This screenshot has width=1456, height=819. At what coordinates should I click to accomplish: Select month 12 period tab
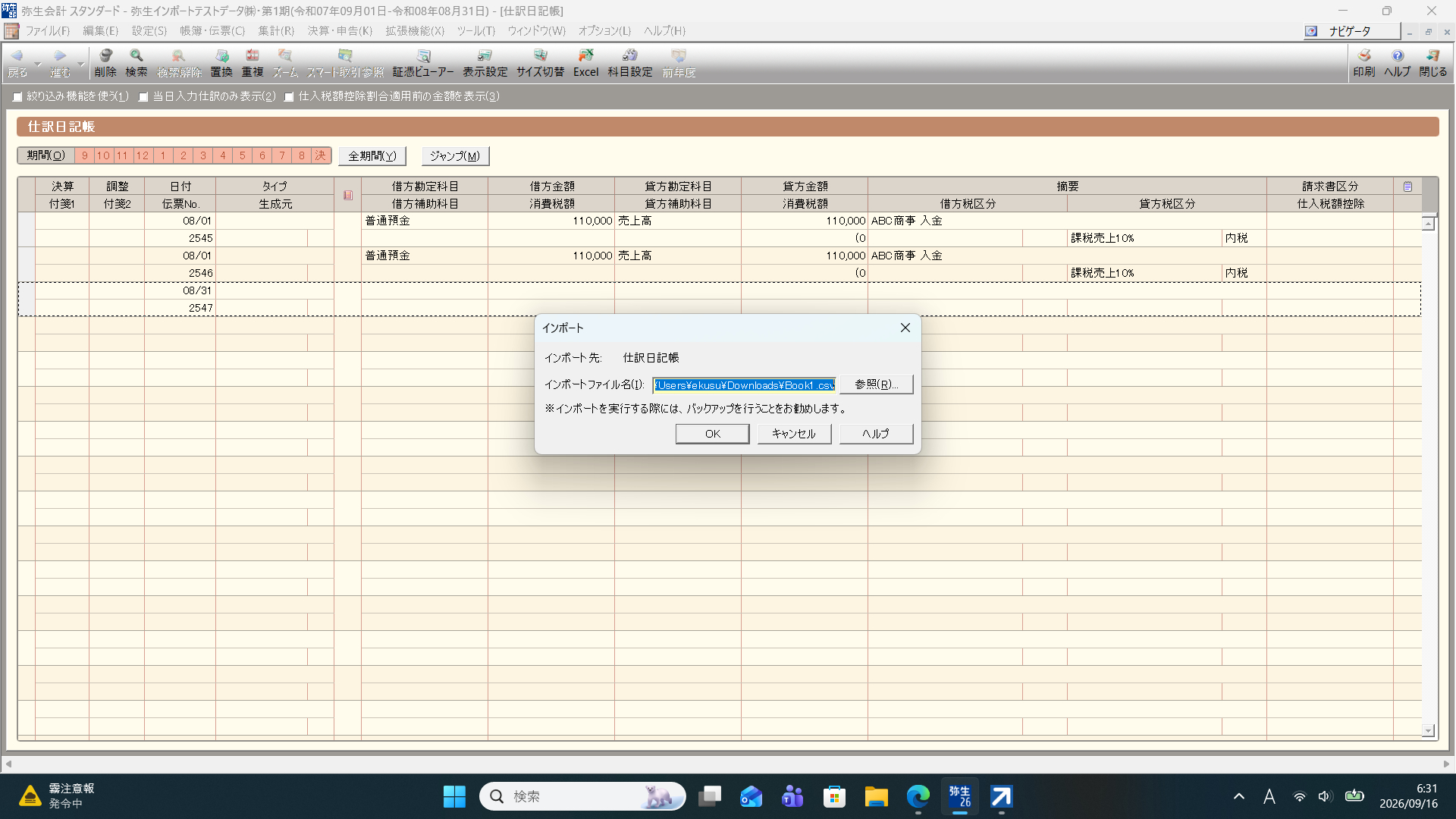point(143,155)
